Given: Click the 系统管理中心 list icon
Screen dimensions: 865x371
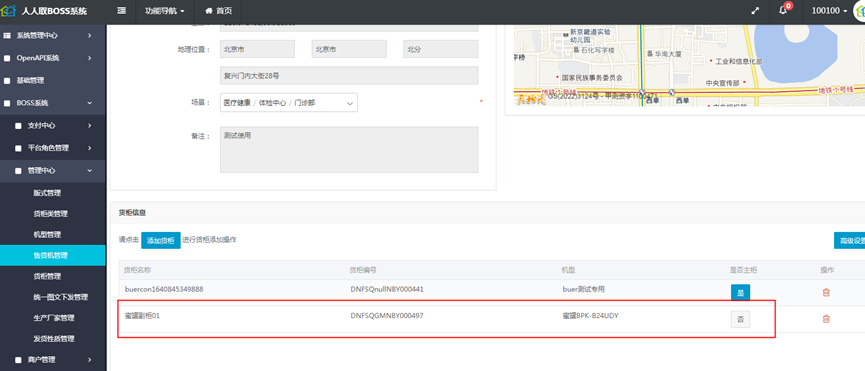Looking at the screenshot, I should pyautogui.click(x=7, y=35).
